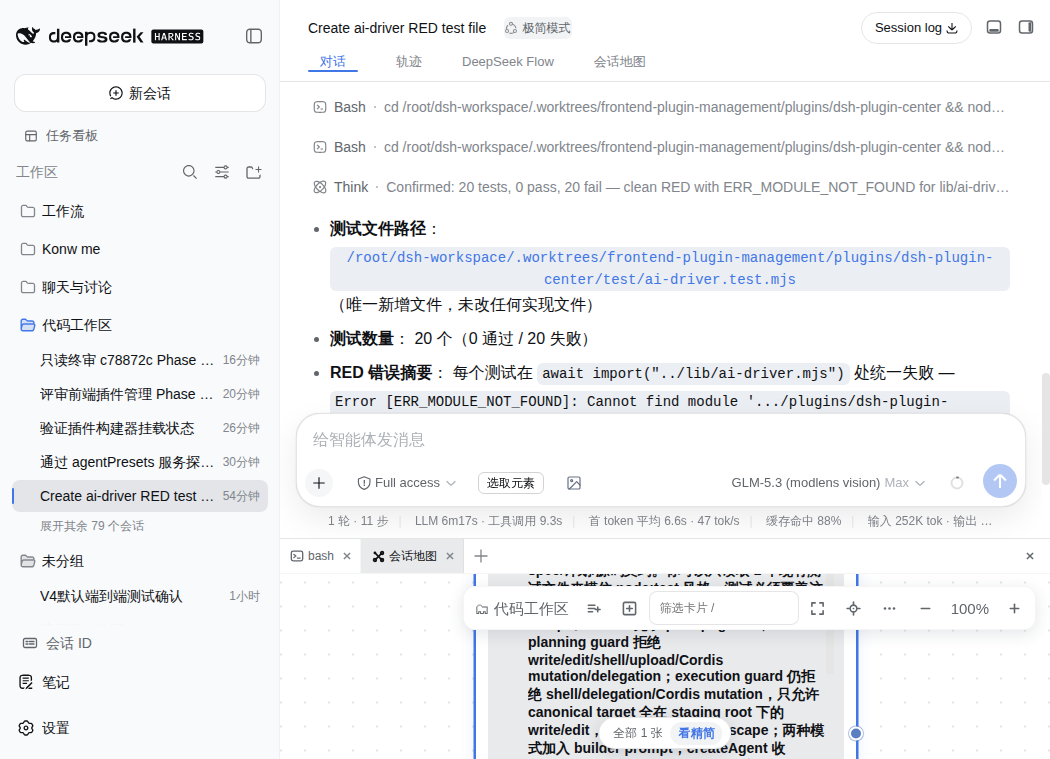1050x759 pixels.
Task: Toggle right side panel layout icon
Action: tap(1026, 27)
